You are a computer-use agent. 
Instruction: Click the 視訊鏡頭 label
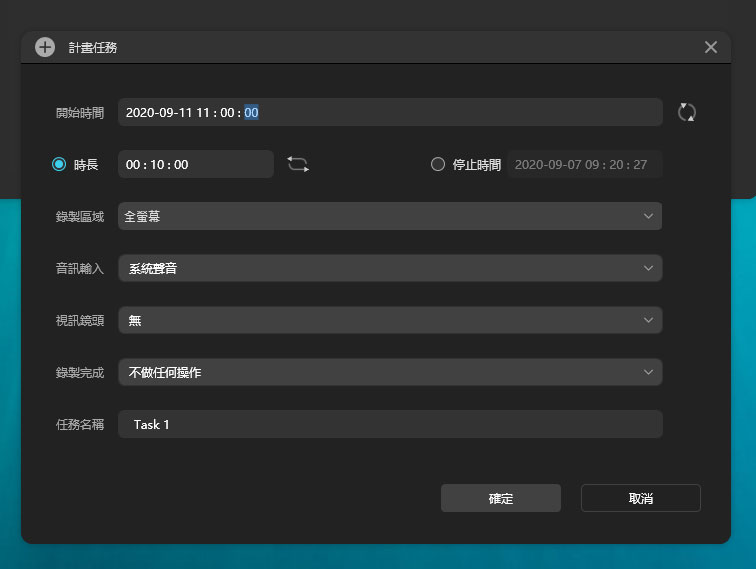click(80, 321)
